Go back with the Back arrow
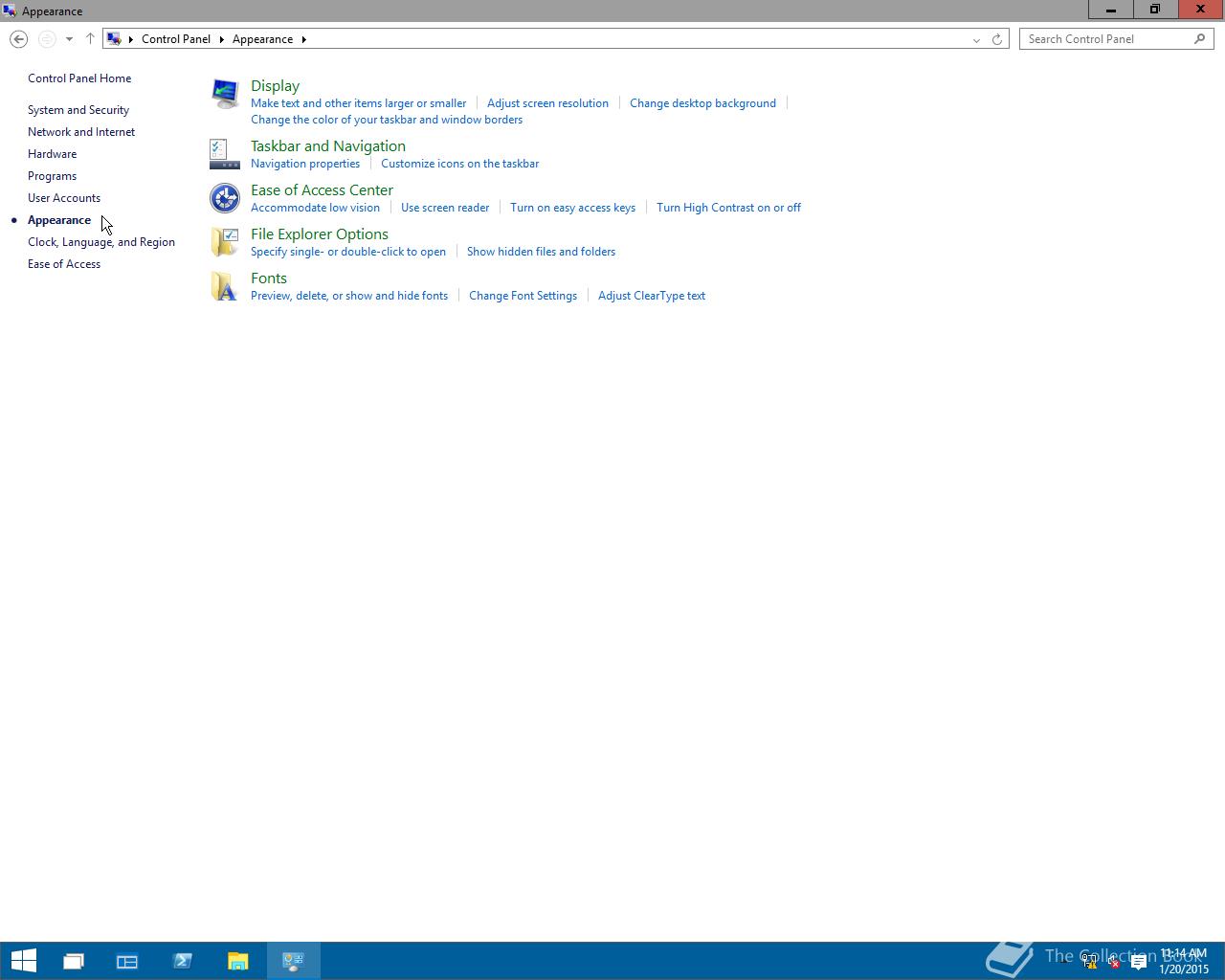Image resolution: width=1225 pixels, height=980 pixels. (x=18, y=39)
